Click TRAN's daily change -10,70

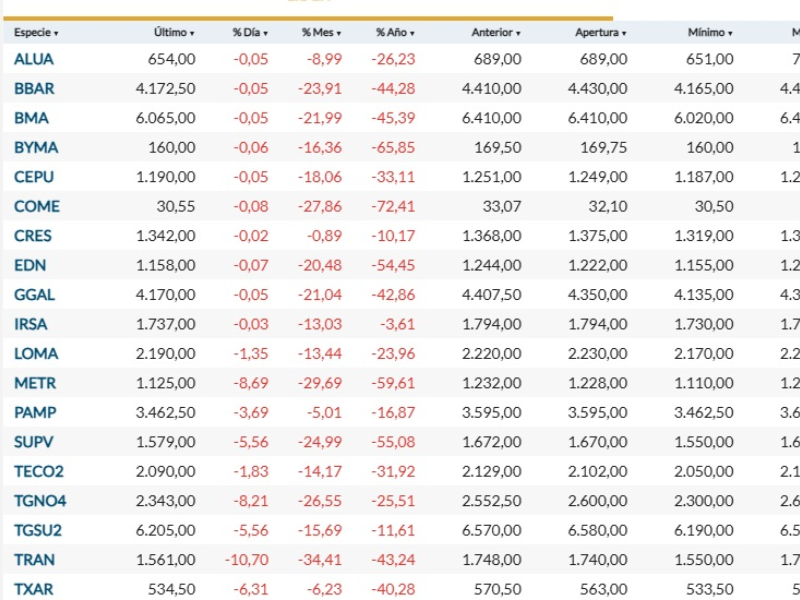(x=248, y=560)
